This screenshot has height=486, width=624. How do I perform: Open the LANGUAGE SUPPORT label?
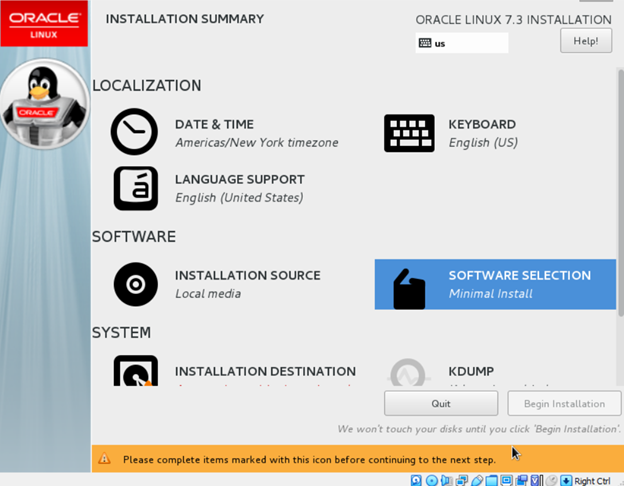240,179
